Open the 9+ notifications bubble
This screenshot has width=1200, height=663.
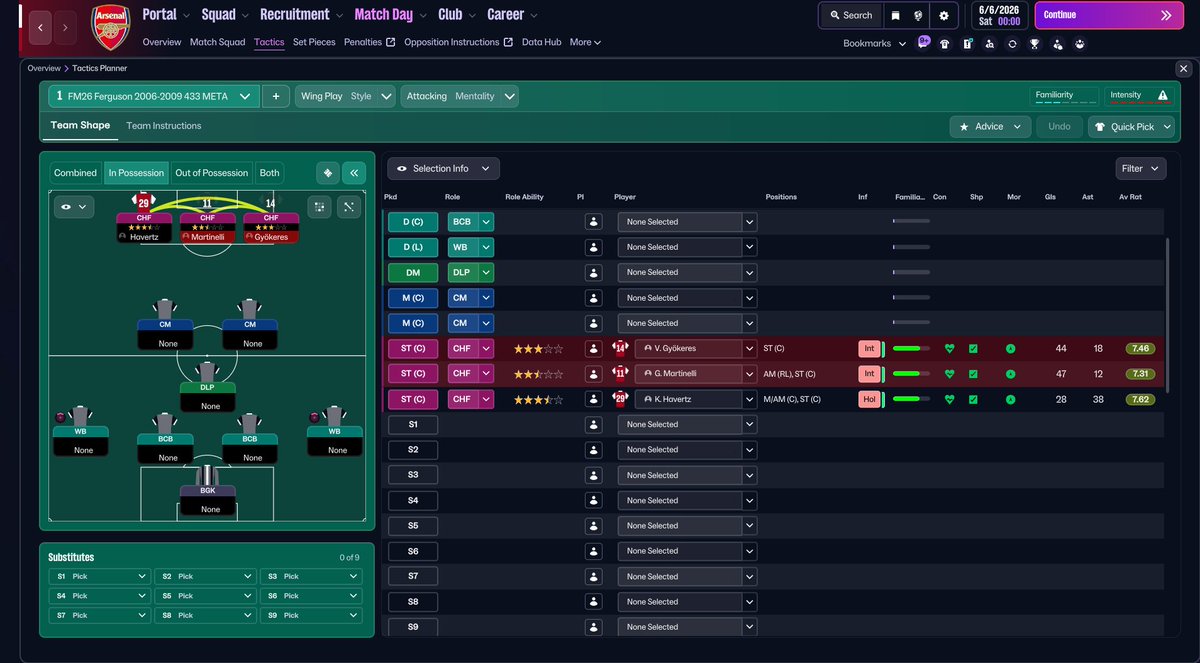pyautogui.click(x=923, y=43)
